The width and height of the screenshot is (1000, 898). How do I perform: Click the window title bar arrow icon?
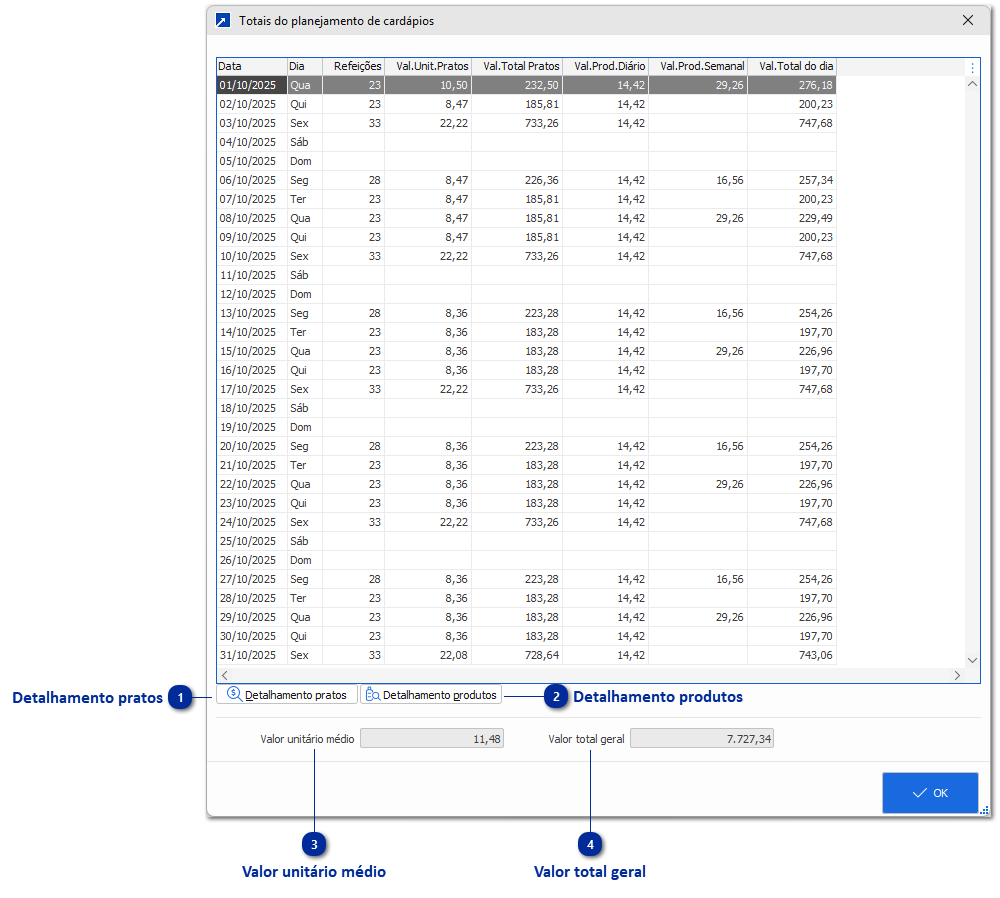pos(223,20)
